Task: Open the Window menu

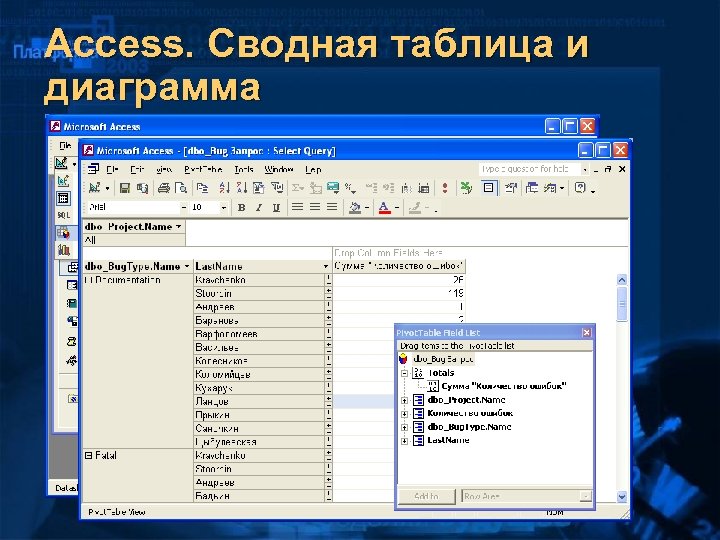Action: click(x=279, y=170)
